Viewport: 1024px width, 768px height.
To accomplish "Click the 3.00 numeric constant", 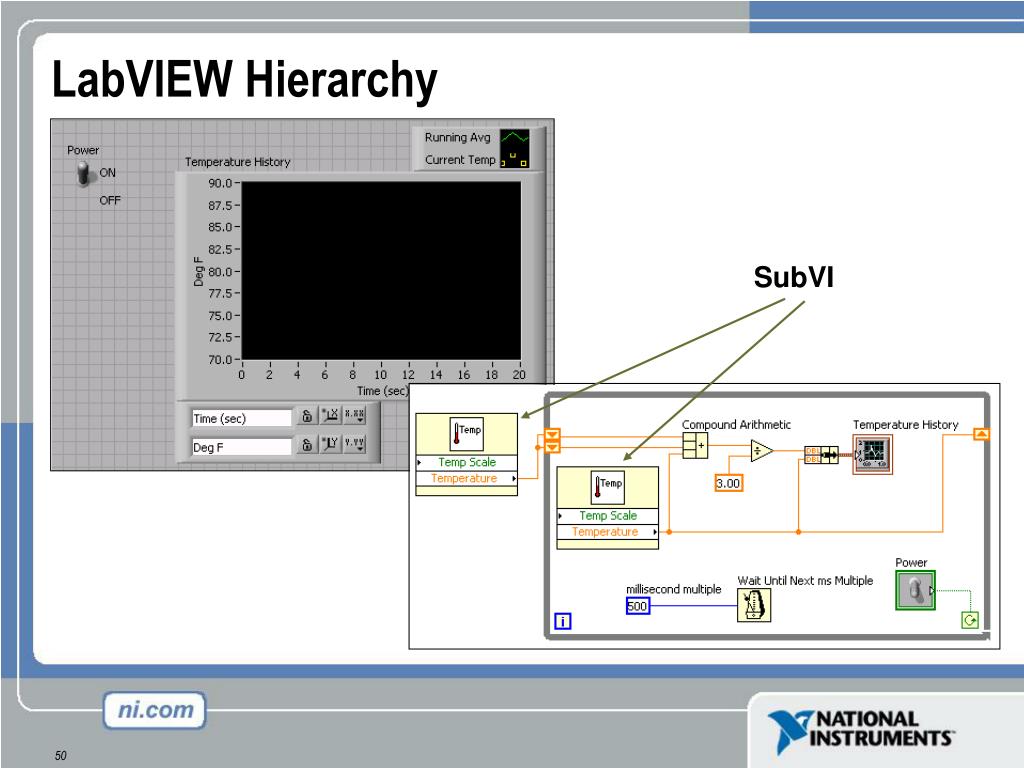I will (x=729, y=483).
